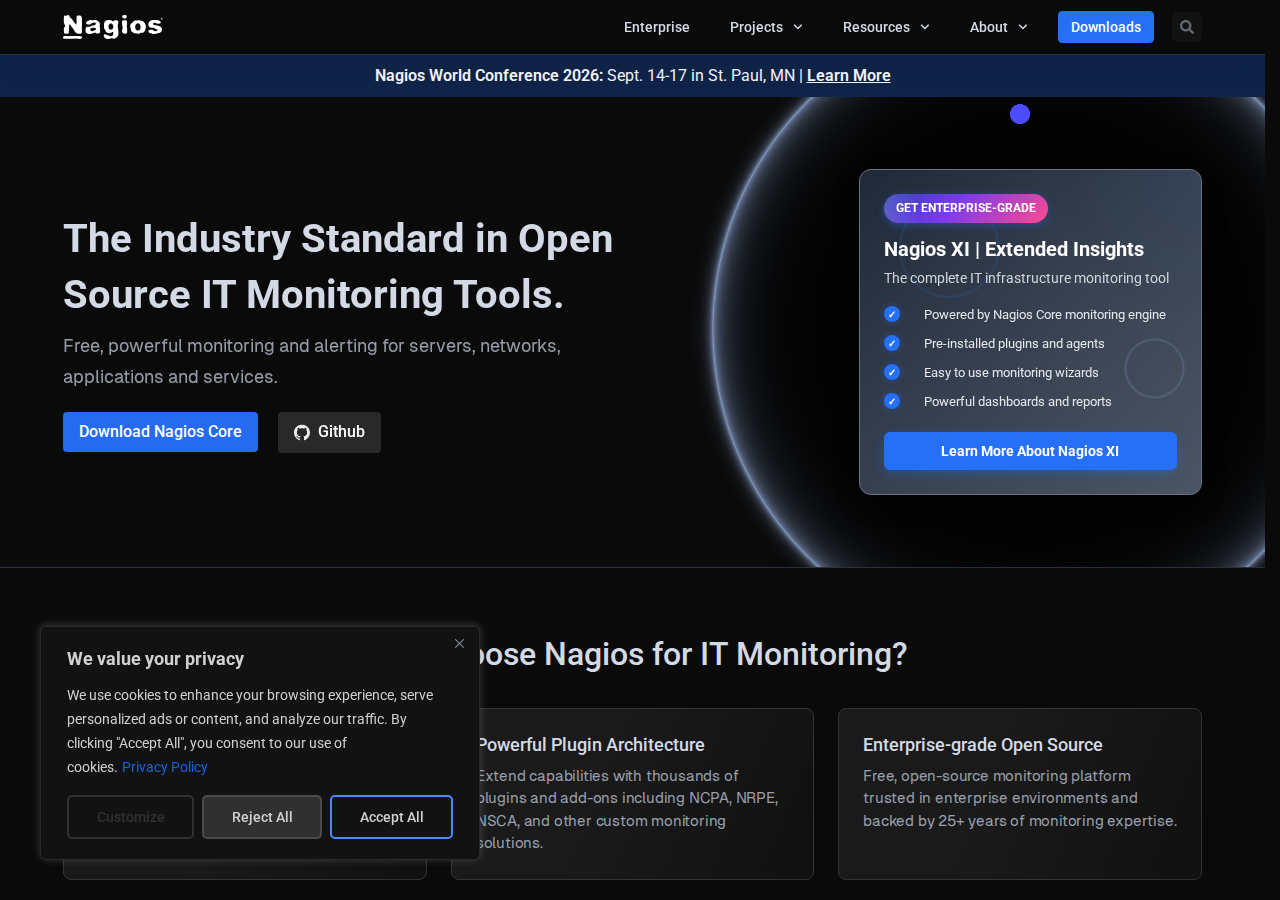Viewport: 1280px width, 900px height.
Task: Click the GET ENTERPRISE-GRADE badge
Action: 966,208
